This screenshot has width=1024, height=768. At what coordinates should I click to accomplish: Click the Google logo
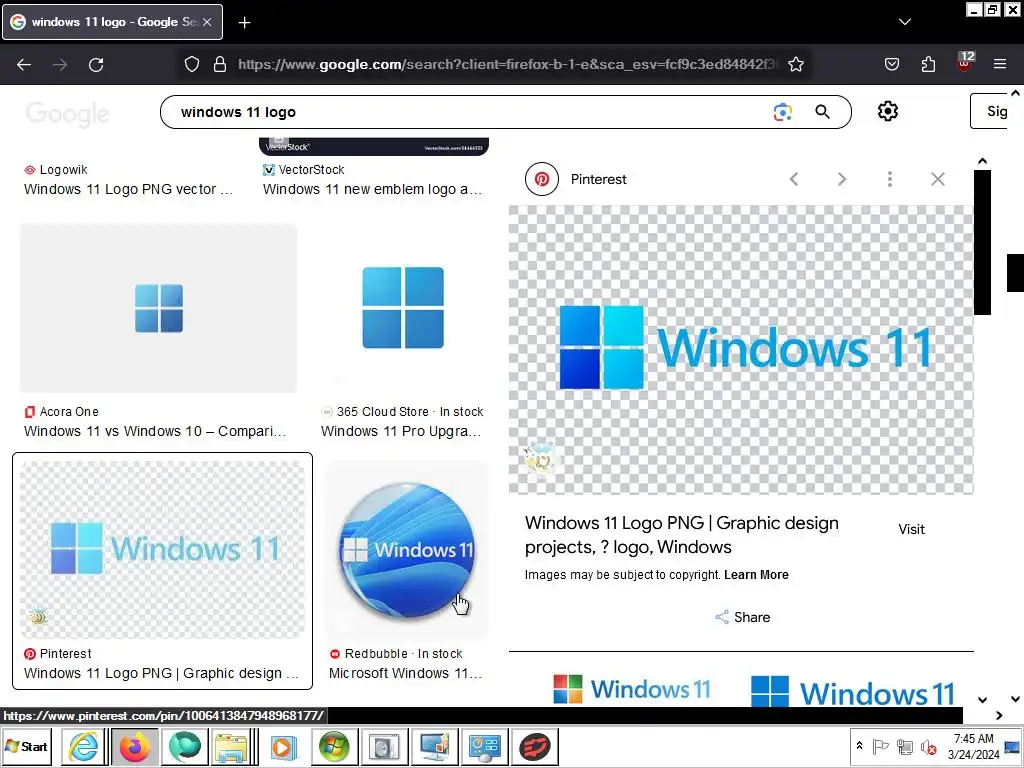click(67, 114)
